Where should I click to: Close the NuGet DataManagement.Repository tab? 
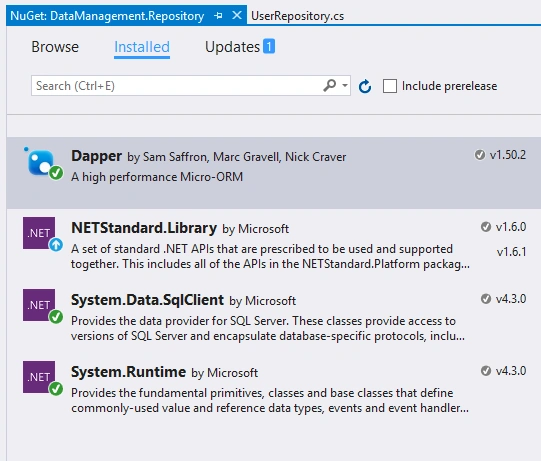coord(237,16)
